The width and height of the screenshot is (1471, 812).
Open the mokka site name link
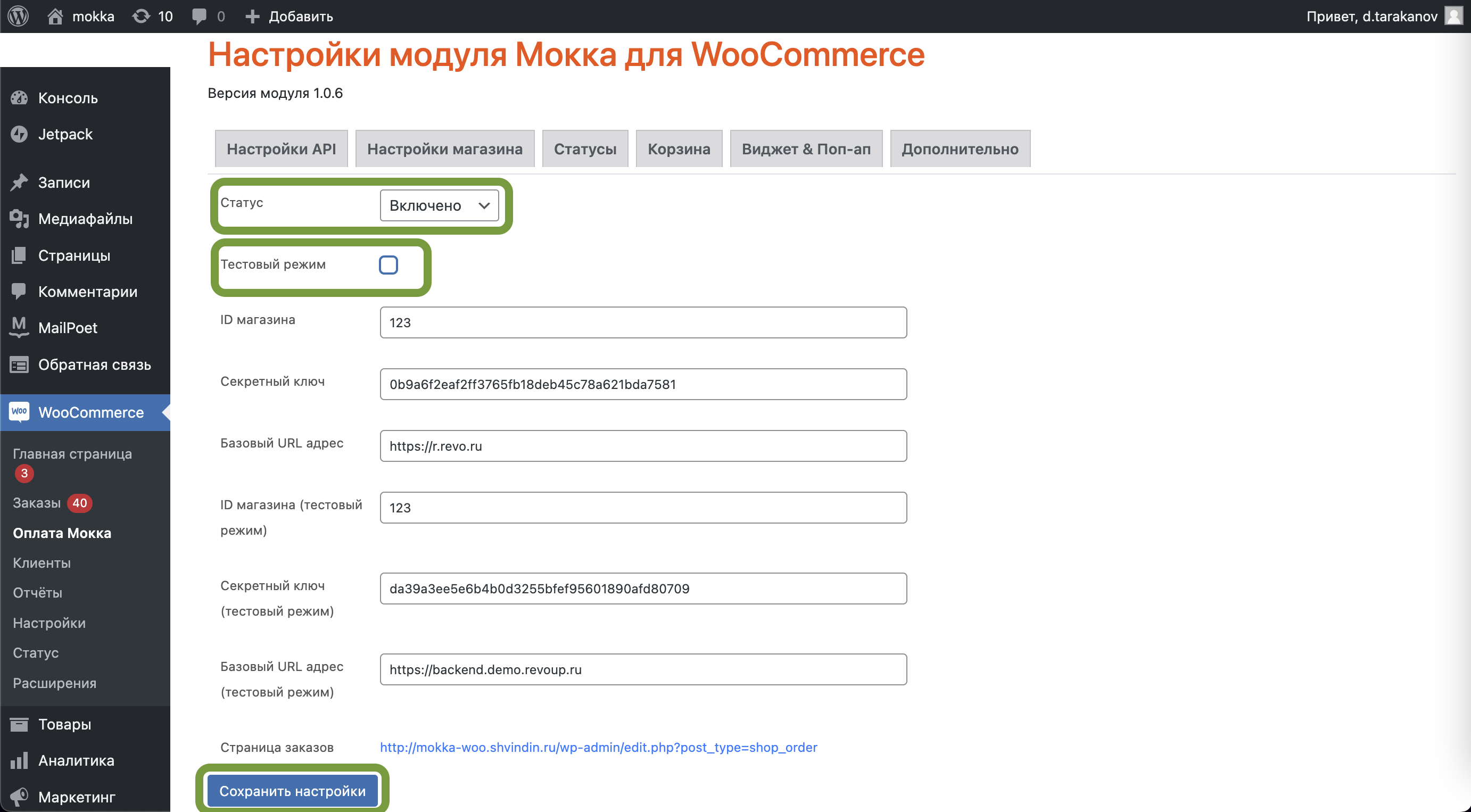coord(93,16)
